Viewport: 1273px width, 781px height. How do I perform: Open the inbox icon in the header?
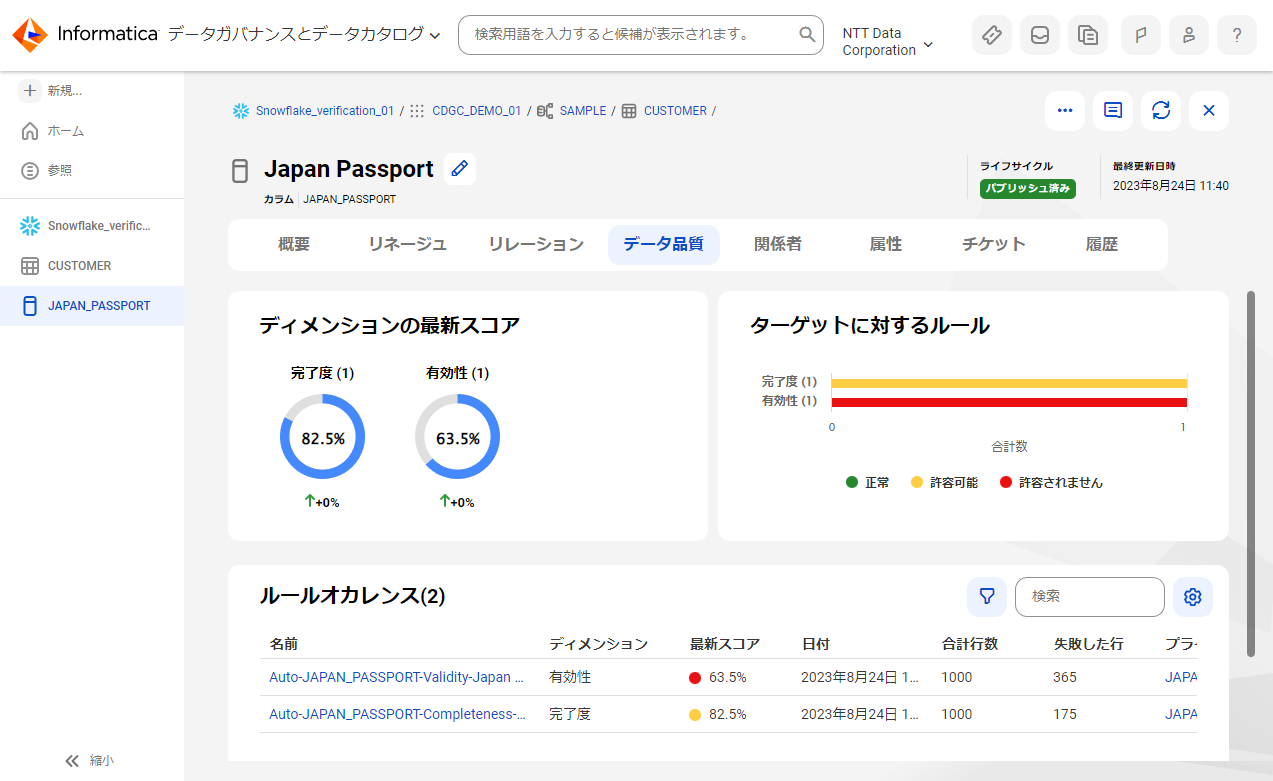tap(1040, 35)
